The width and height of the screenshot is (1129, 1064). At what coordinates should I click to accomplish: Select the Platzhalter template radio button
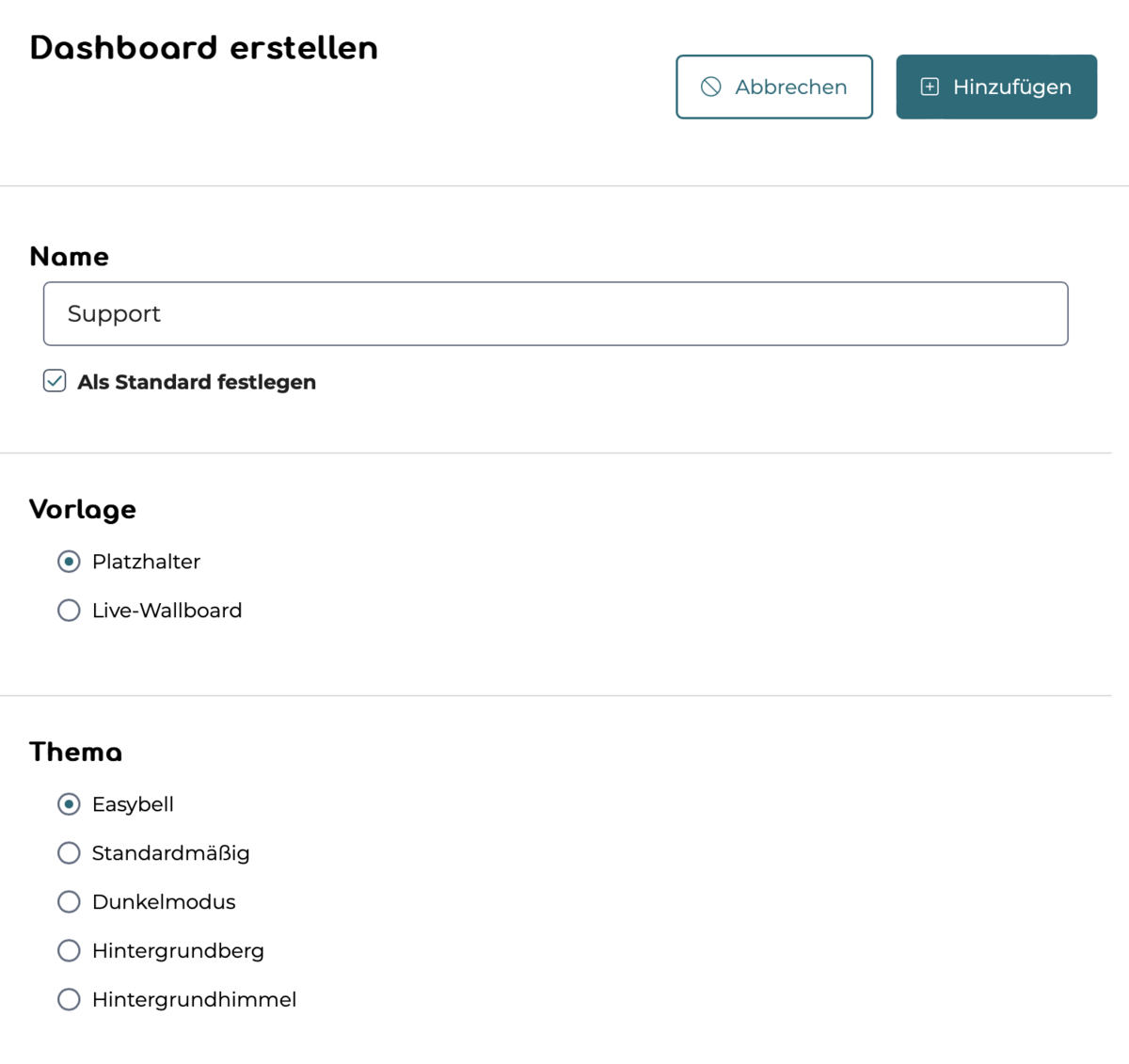pos(69,562)
